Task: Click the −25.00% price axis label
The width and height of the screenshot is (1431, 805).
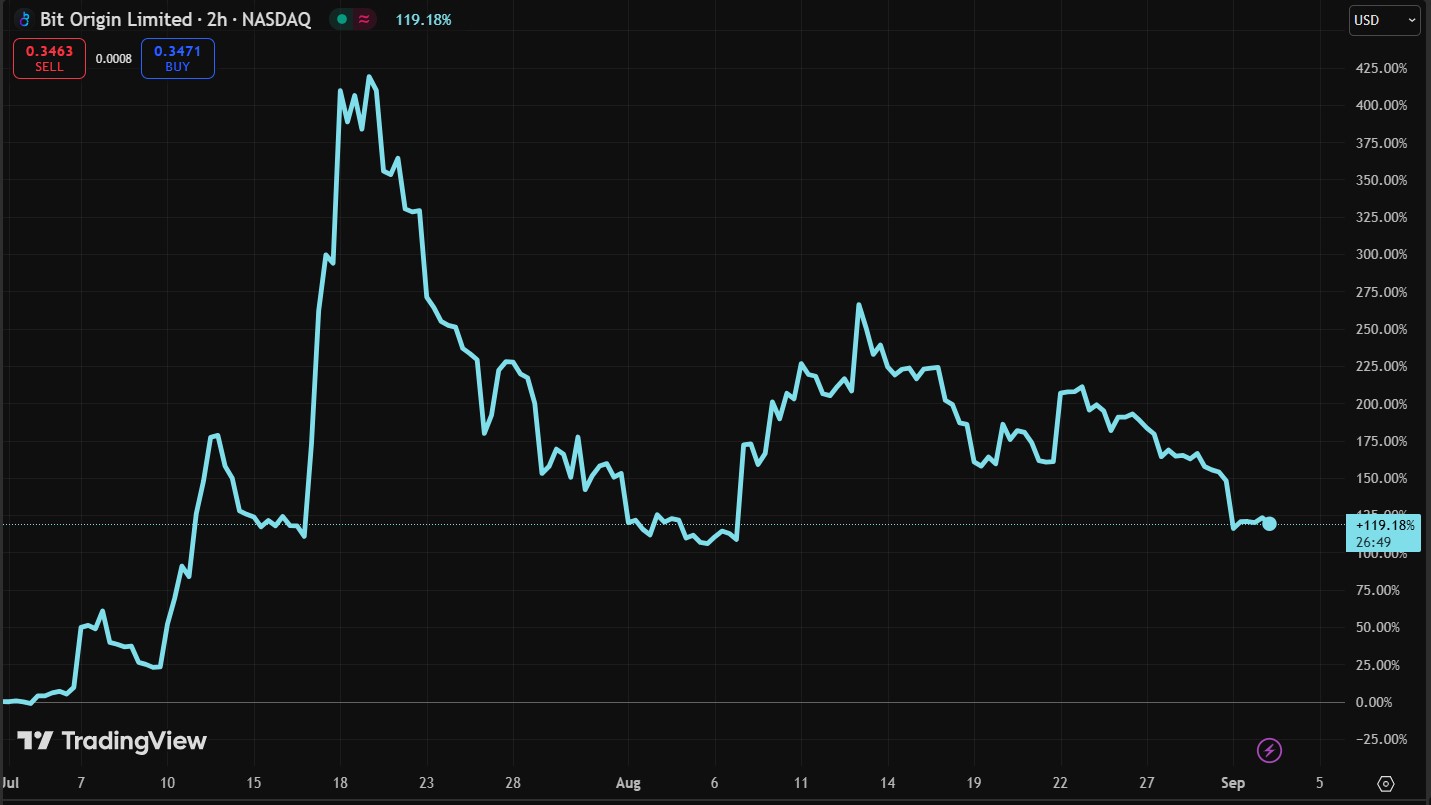Action: [1381, 739]
